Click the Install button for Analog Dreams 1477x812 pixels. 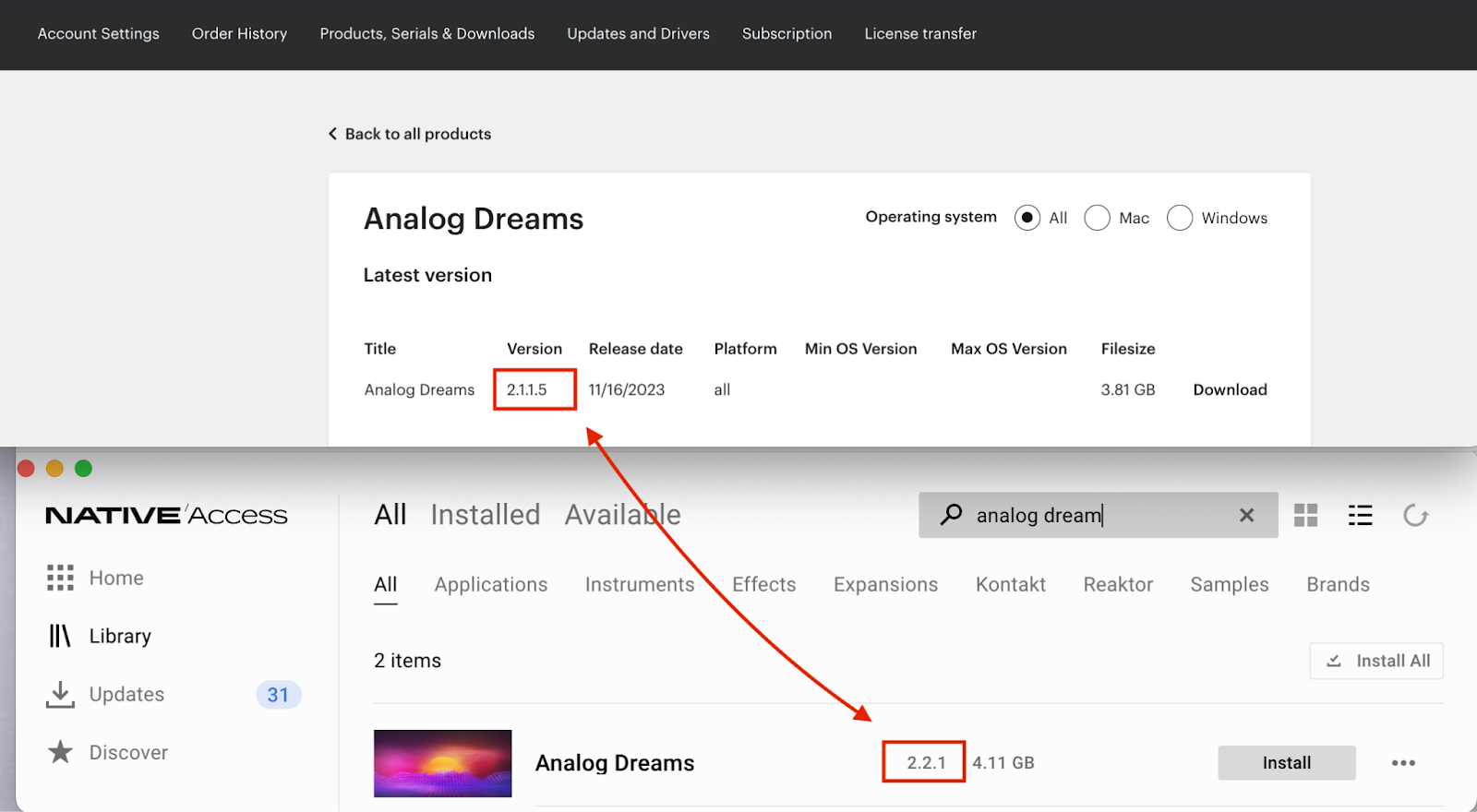coord(1287,763)
